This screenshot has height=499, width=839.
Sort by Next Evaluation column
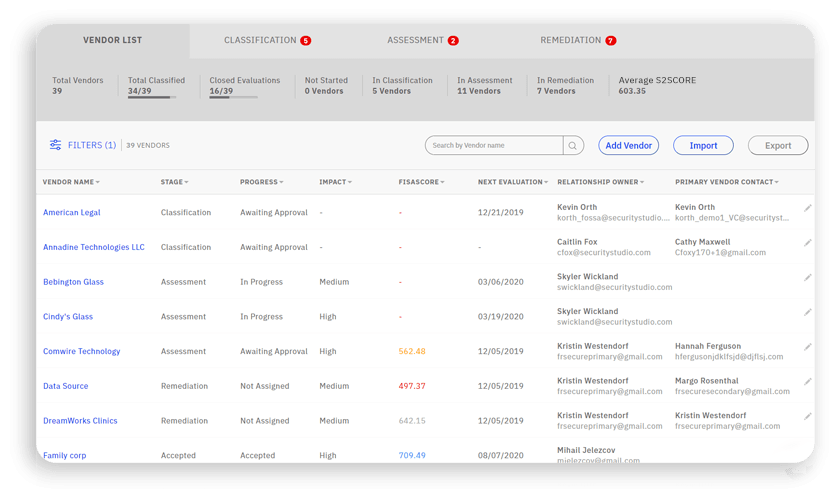point(513,182)
